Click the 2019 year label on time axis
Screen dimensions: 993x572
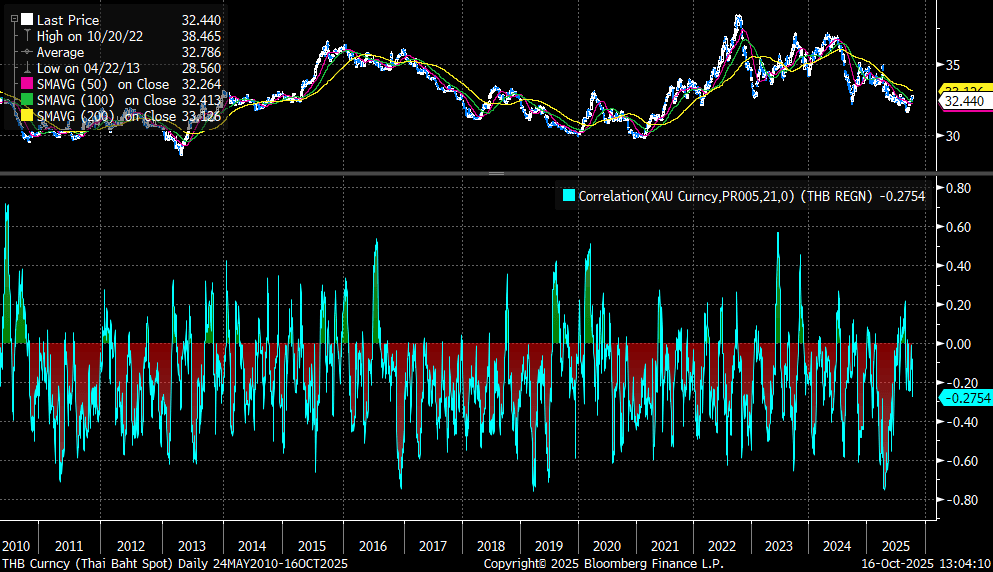[x=548, y=546]
